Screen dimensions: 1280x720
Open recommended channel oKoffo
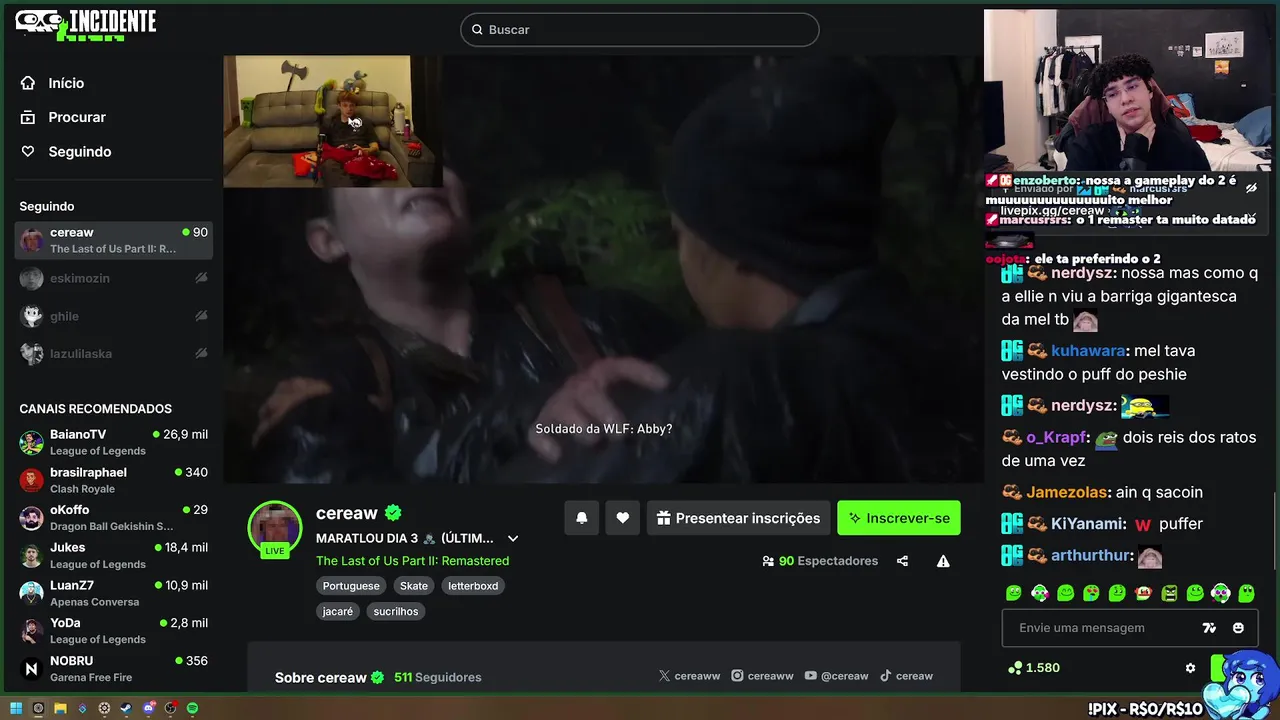[x=113, y=517]
